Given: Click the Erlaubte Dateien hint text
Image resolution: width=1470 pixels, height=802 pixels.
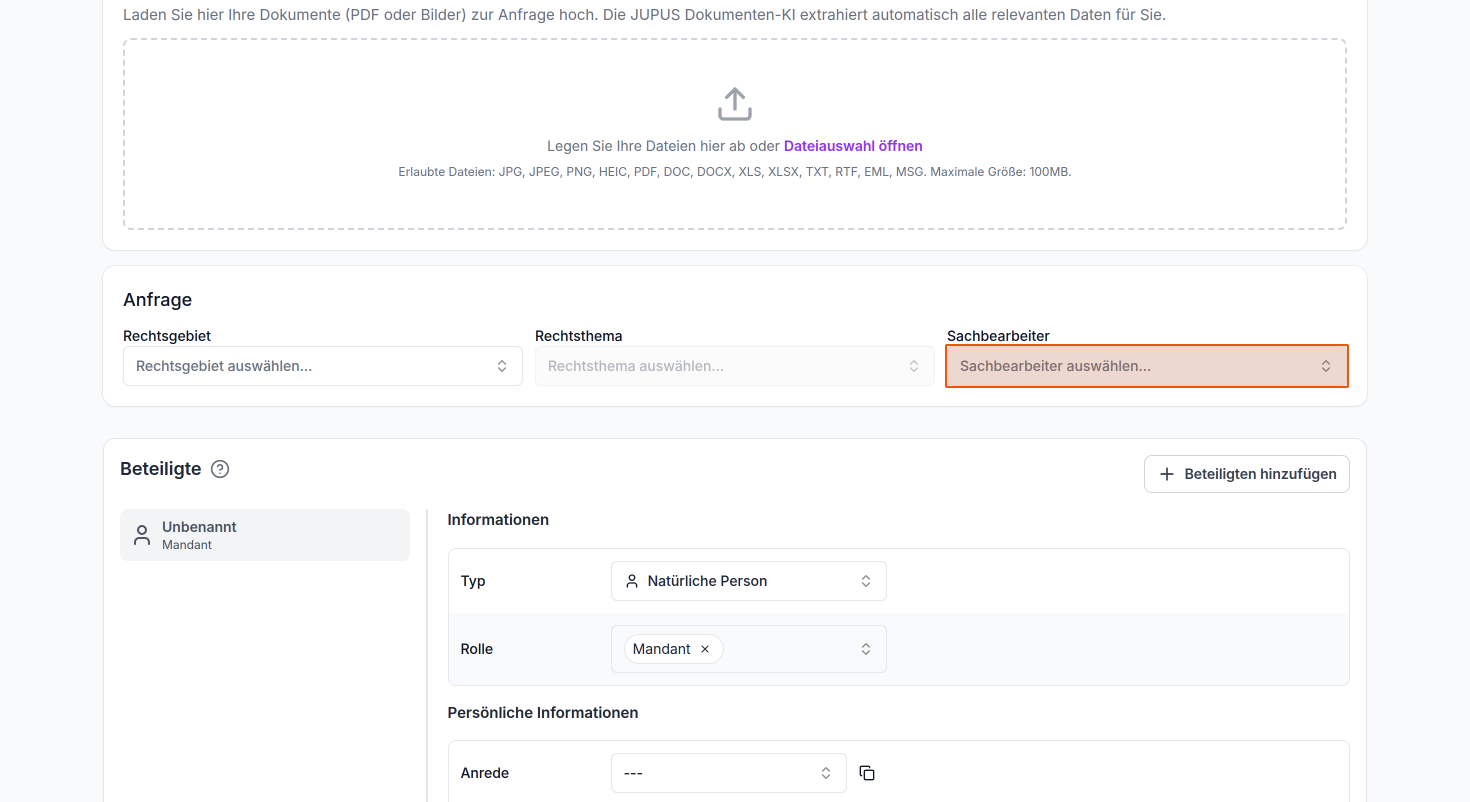Looking at the screenshot, I should (735, 172).
